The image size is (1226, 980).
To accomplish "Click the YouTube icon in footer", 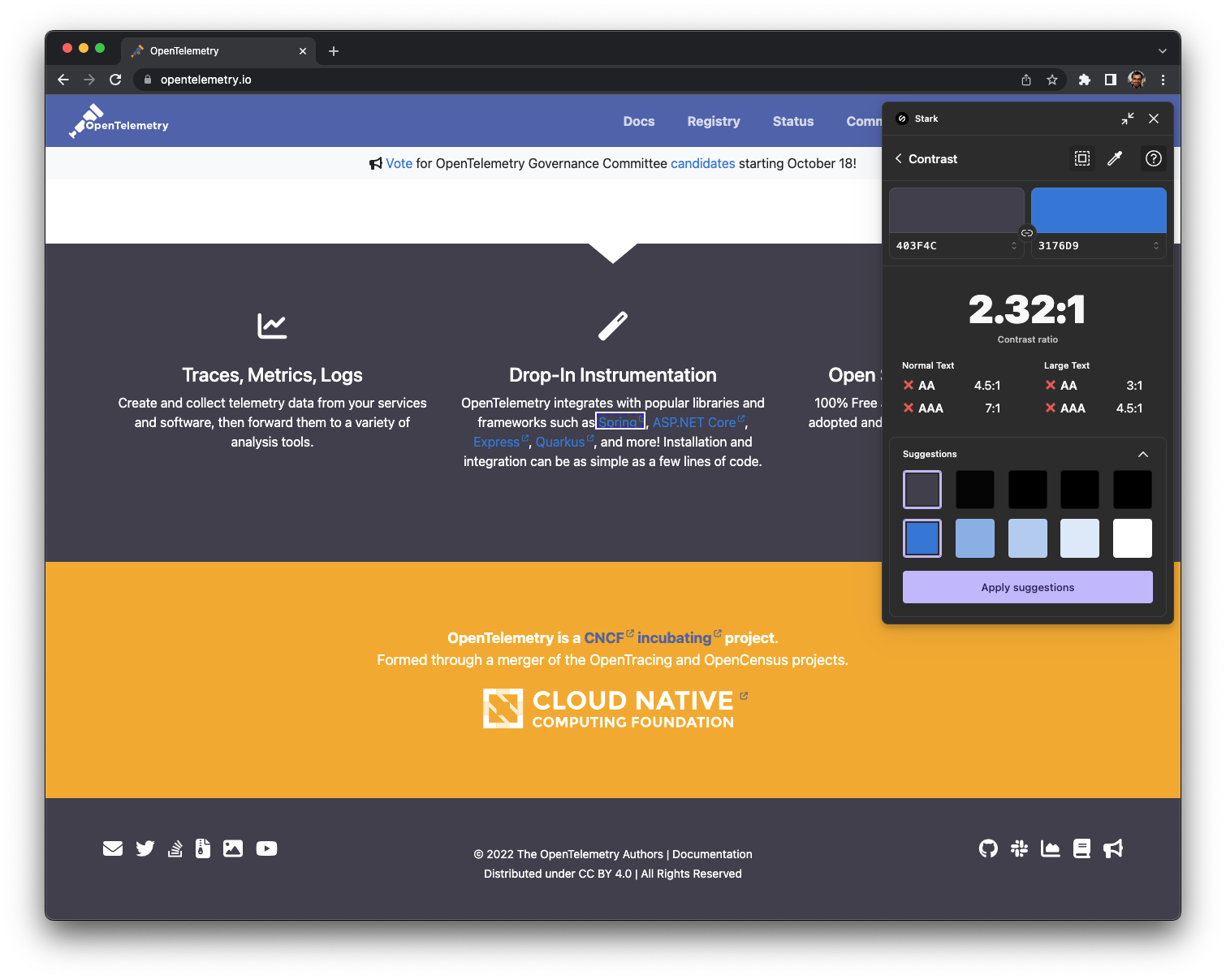I will 266,848.
